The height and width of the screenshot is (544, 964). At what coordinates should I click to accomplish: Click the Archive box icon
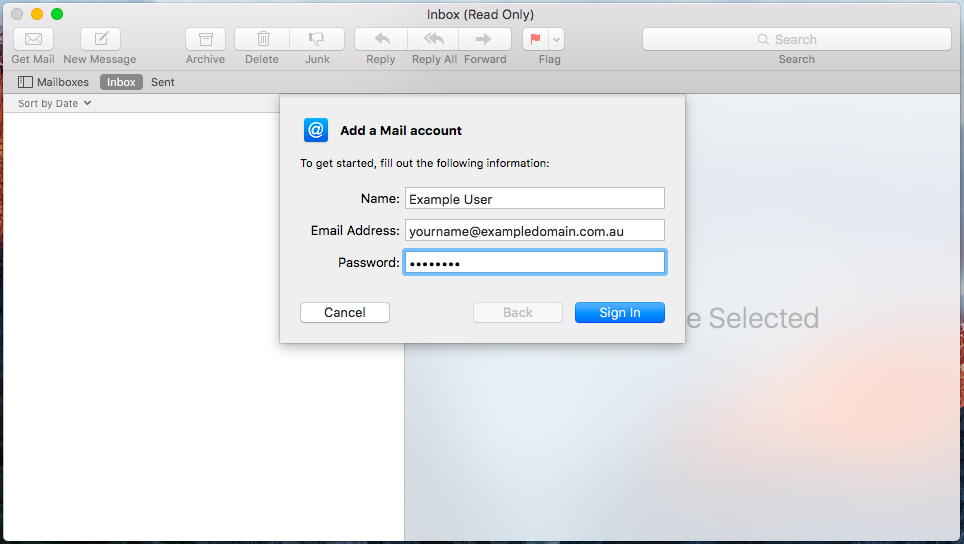[205, 39]
